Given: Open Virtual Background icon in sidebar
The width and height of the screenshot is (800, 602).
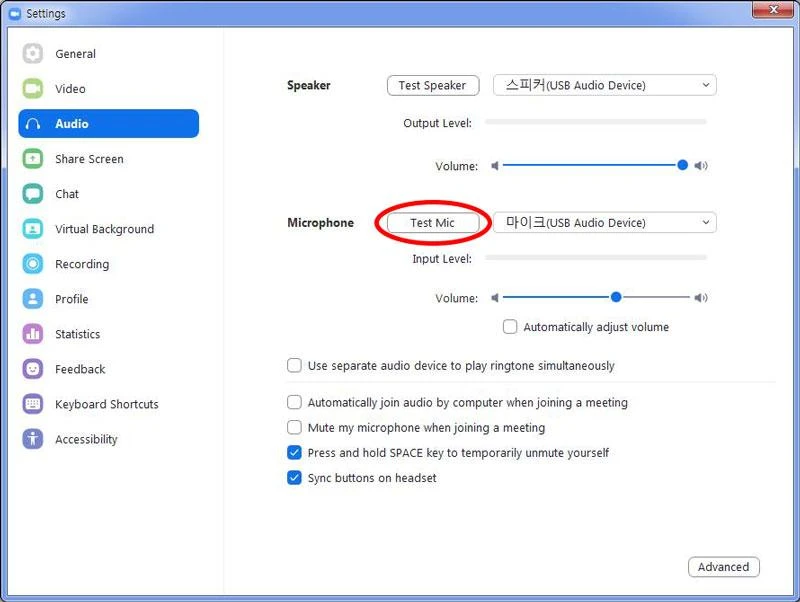Looking at the screenshot, I should point(33,229).
